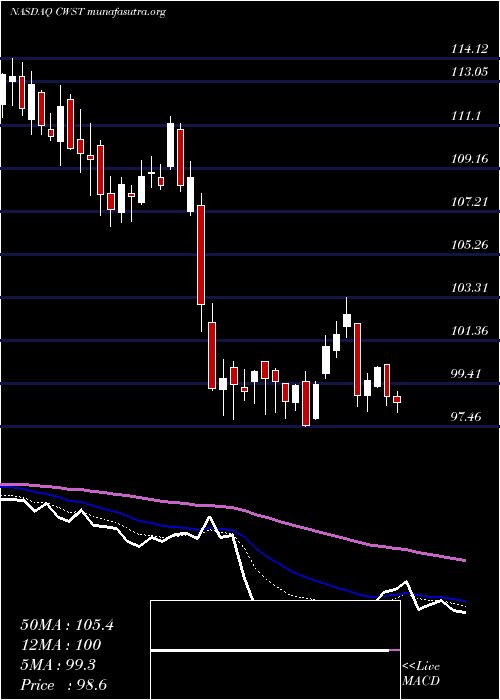Click the last small red candle on the right
The image size is (500, 700).
click(397, 400)
